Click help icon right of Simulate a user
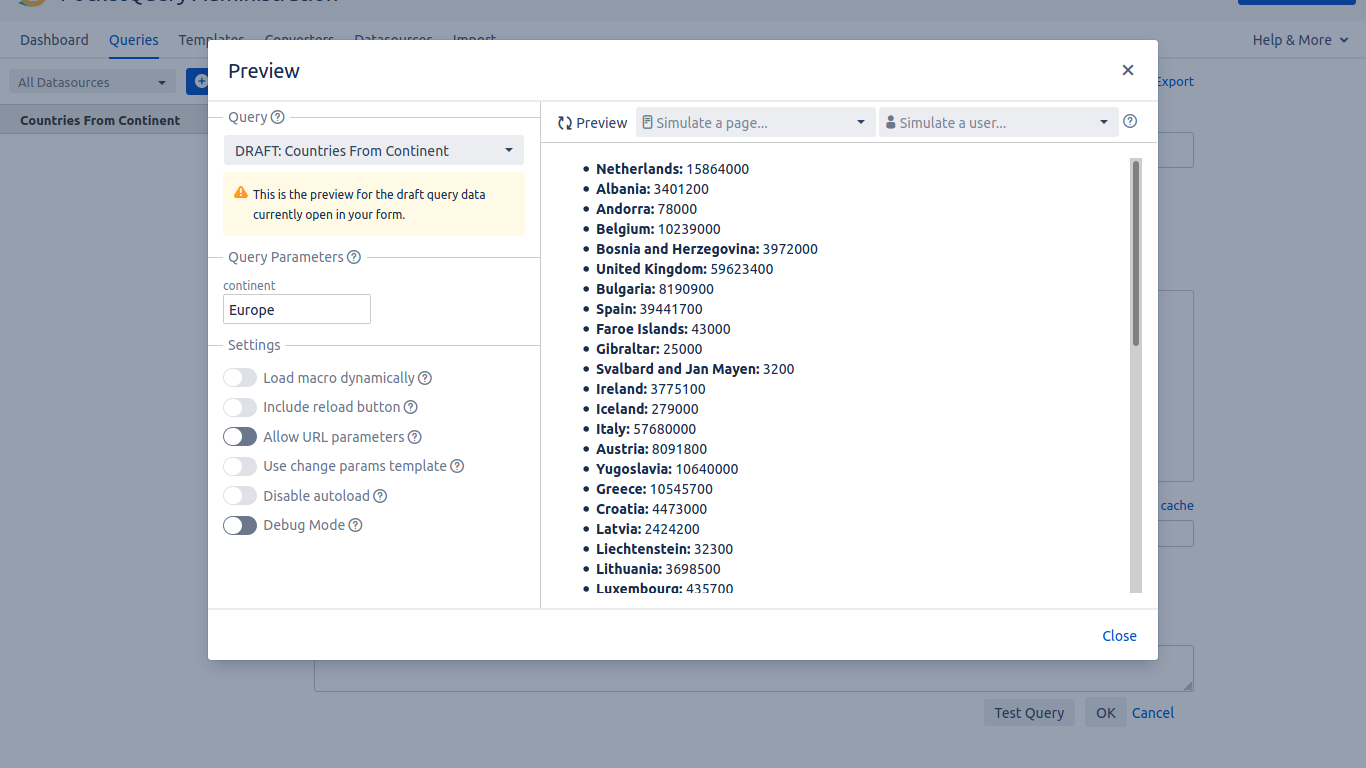The image size is (1366, 768). pos(1130,121)
